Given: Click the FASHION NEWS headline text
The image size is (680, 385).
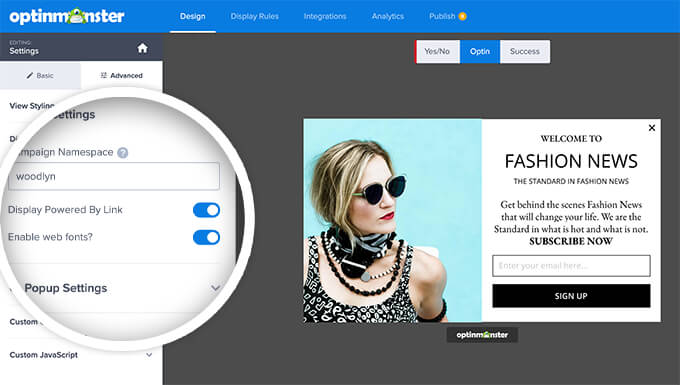Looking at the screenshot, I should click(x=571, y=161).
